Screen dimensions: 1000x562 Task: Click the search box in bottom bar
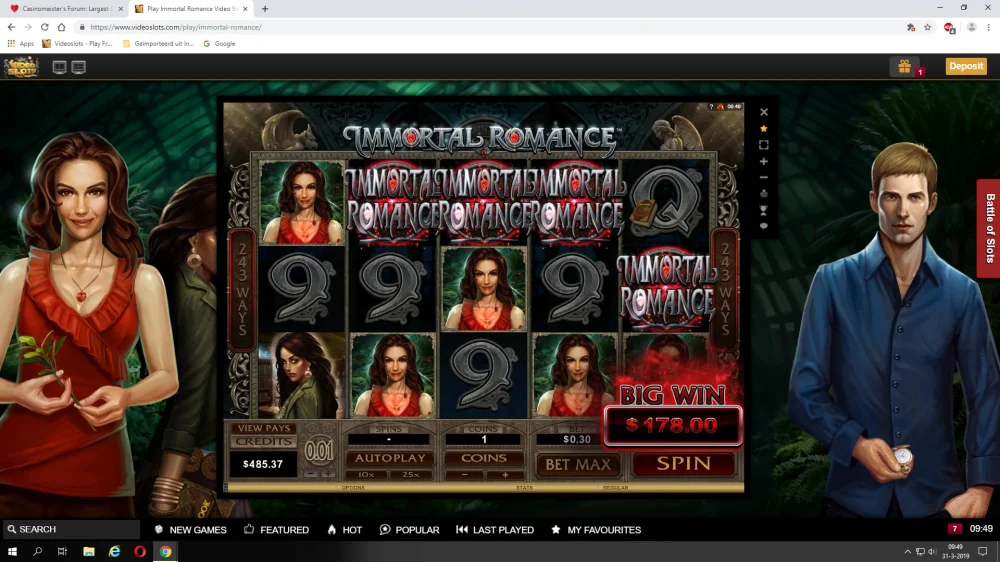(x=70, y=529)
